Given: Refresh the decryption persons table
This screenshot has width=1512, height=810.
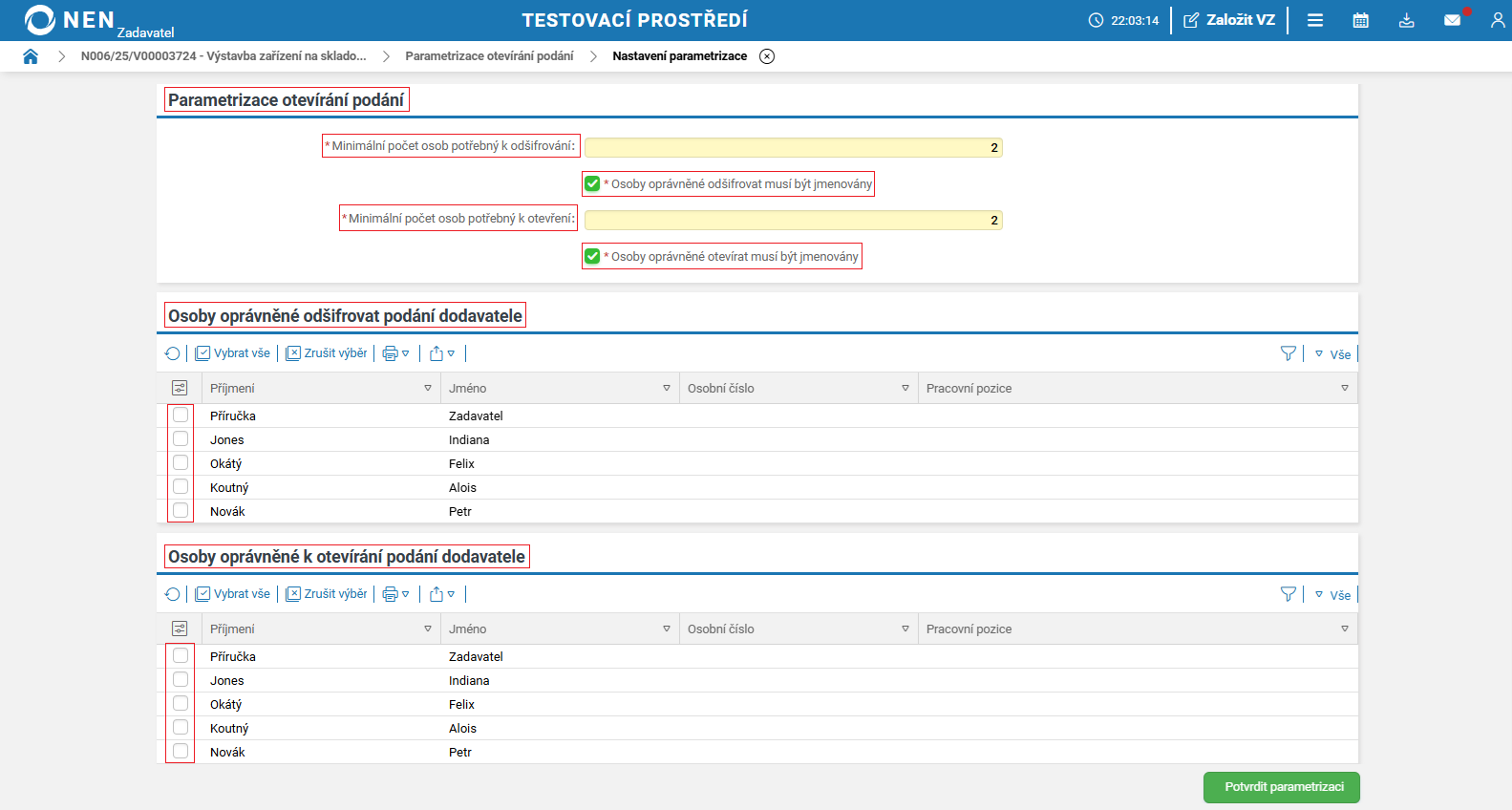Looking at the screenshot, I should click(172, 353).
